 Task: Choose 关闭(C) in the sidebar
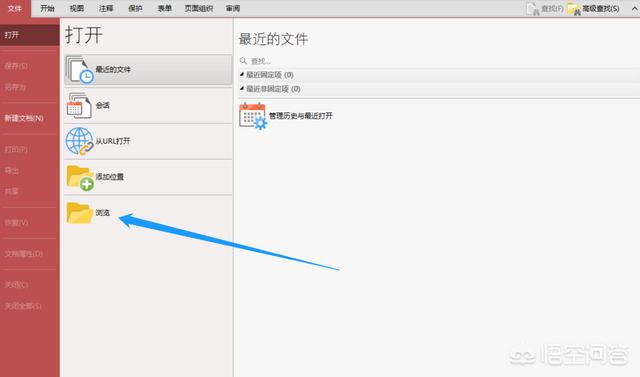pyautogui.click(x=16, y=285)
